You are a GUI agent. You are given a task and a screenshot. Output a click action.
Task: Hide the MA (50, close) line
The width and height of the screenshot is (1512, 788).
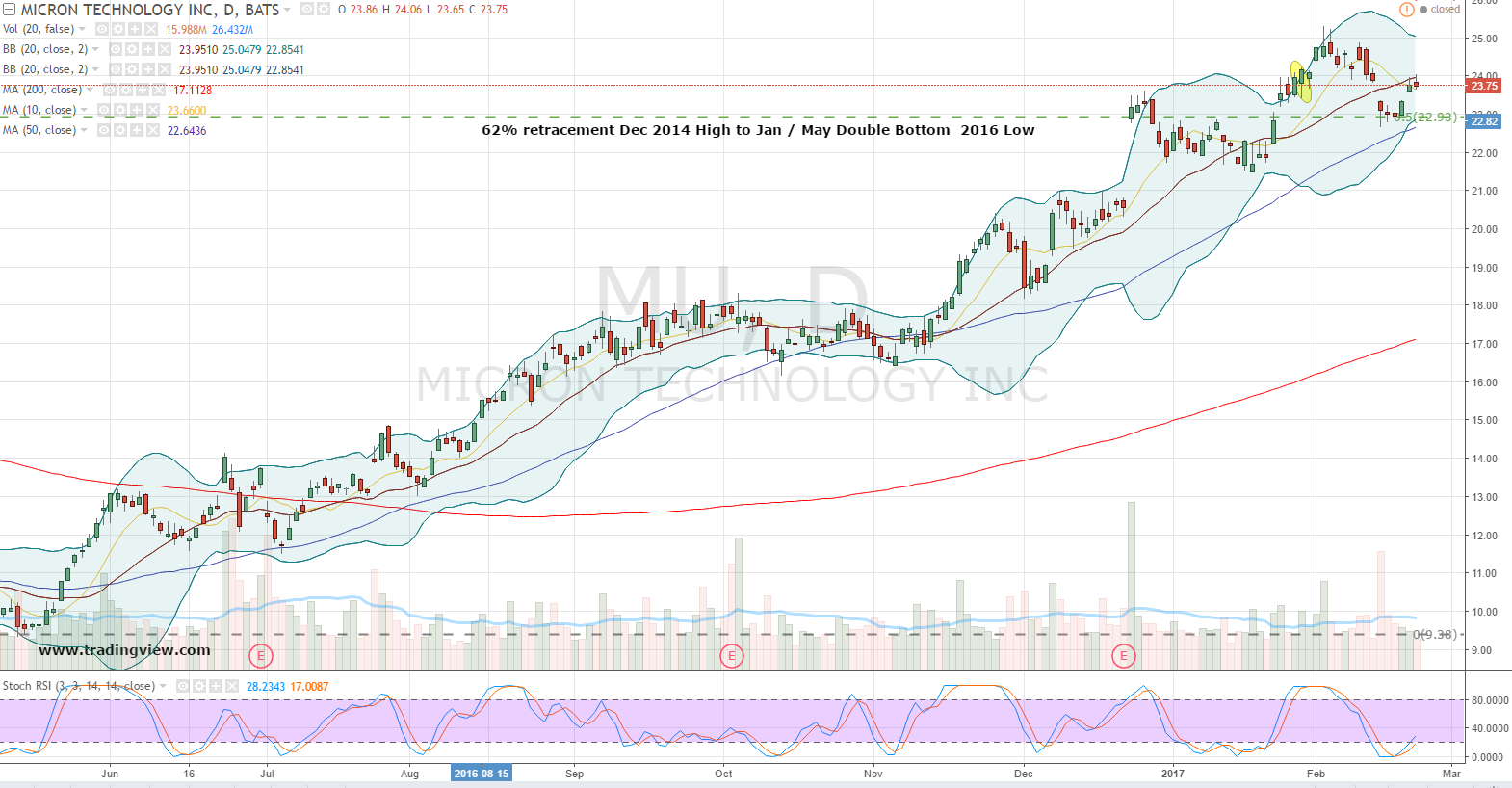(104, 130)
